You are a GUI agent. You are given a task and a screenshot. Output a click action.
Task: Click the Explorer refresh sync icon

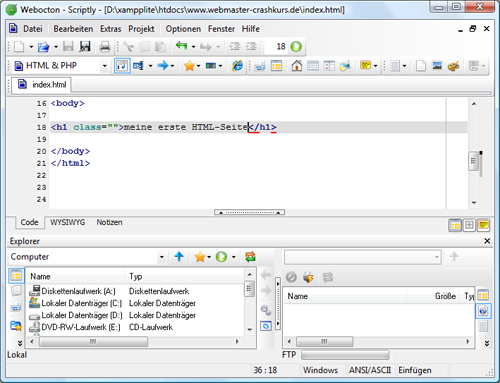tap(250, 257)
